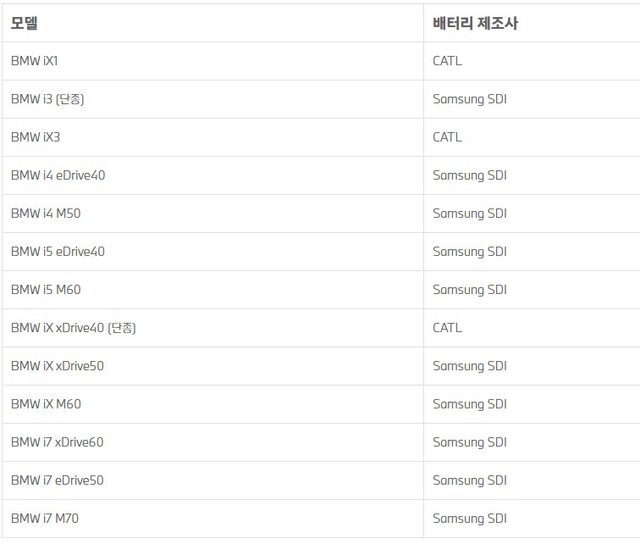Viewport: 640px width, 544px height.
Task: Select the BMW i5 M60 cell
Action: pos(46,289)
